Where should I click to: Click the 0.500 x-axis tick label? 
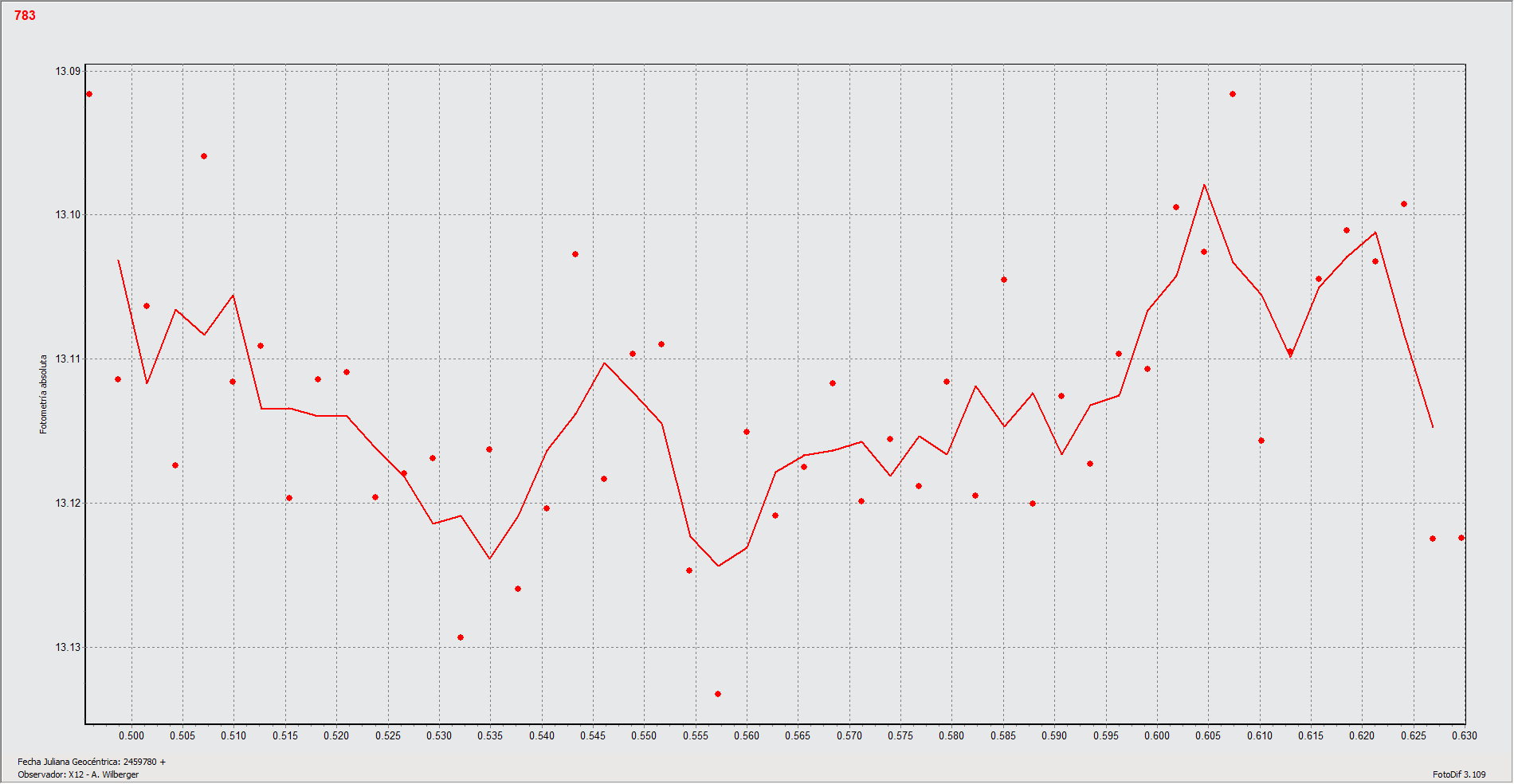pos(131,735)
